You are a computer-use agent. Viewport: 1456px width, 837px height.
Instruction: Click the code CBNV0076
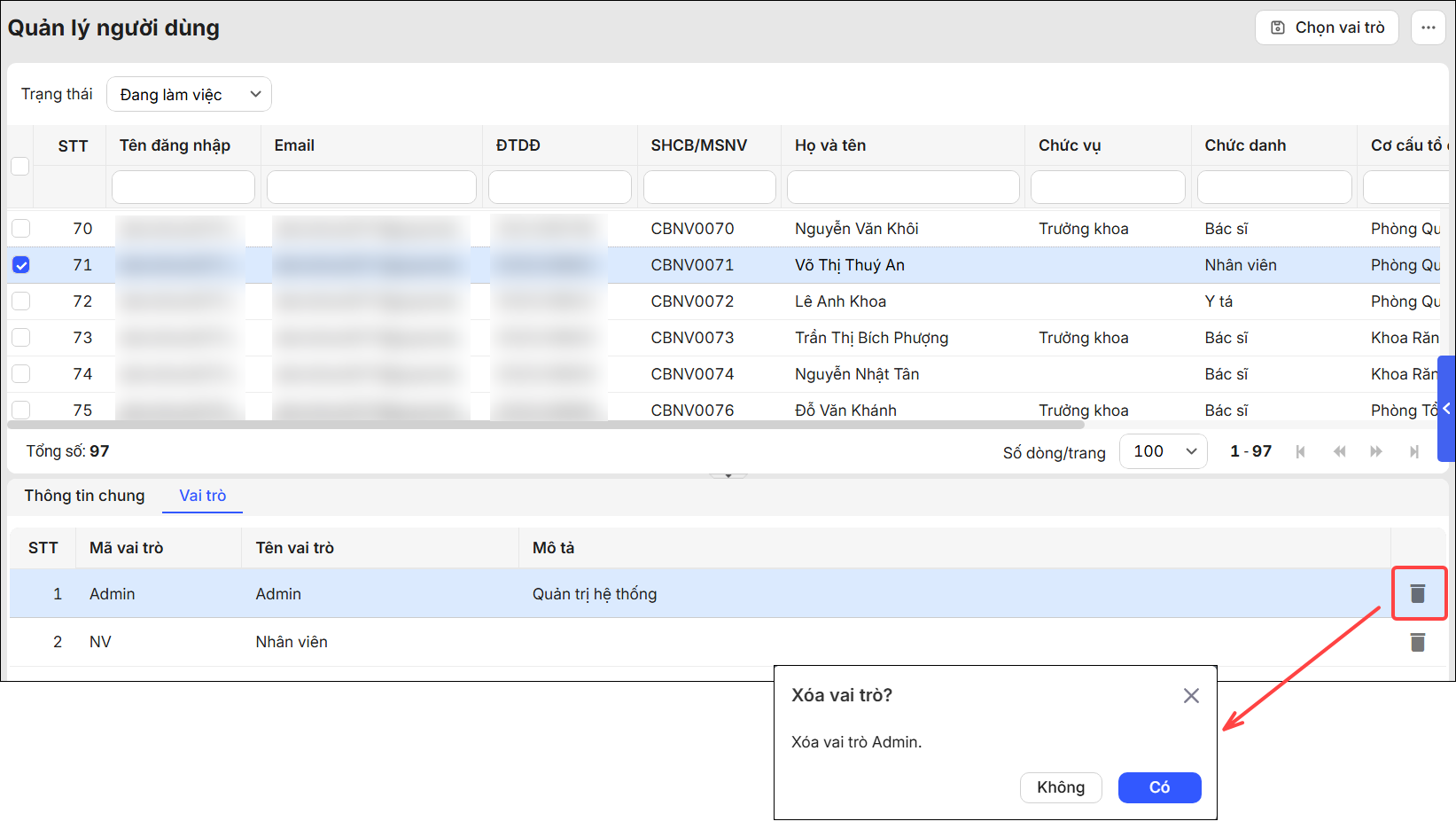tap(692, 411)
